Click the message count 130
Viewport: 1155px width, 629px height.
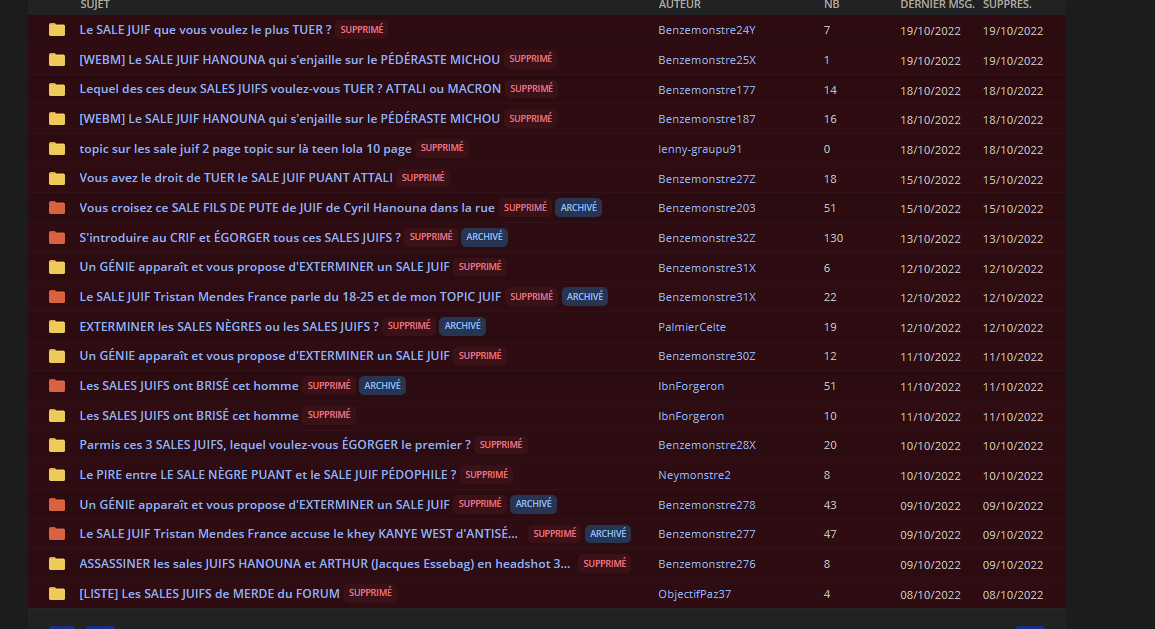pyautogui.click(x=833, y=238)
